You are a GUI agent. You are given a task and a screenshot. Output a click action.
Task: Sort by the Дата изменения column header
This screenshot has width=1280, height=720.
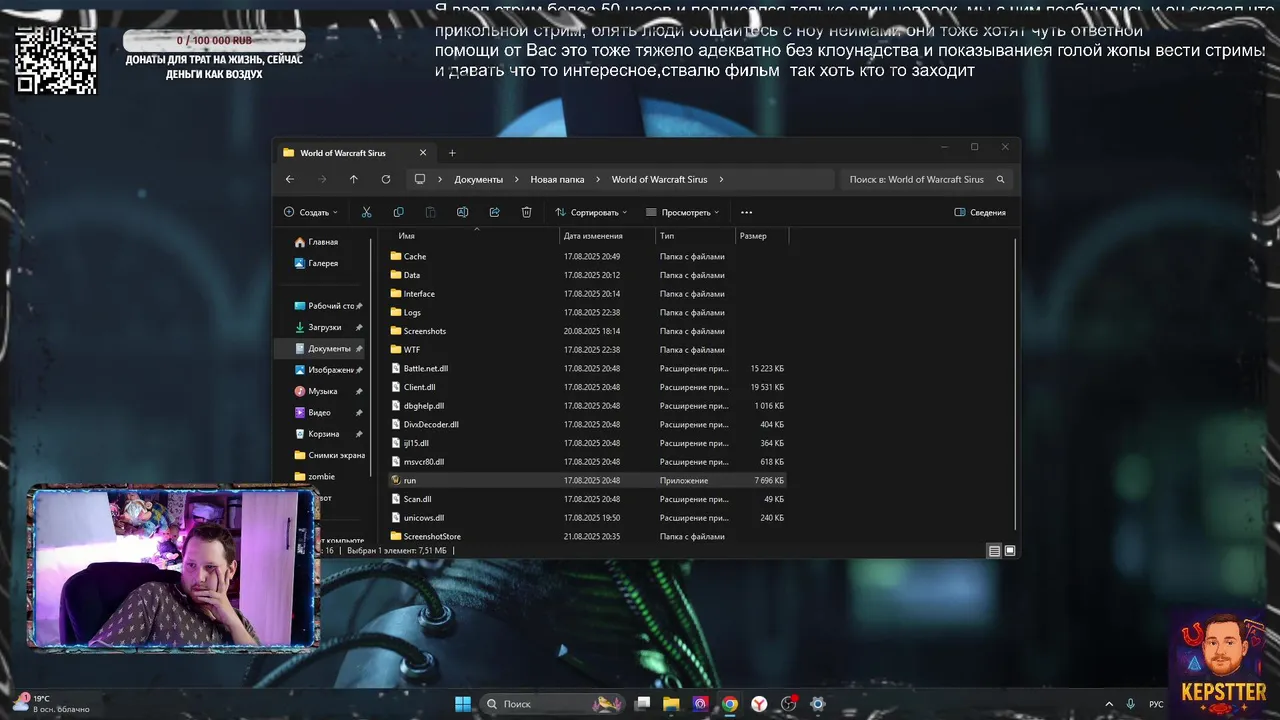tap(593, 236)
